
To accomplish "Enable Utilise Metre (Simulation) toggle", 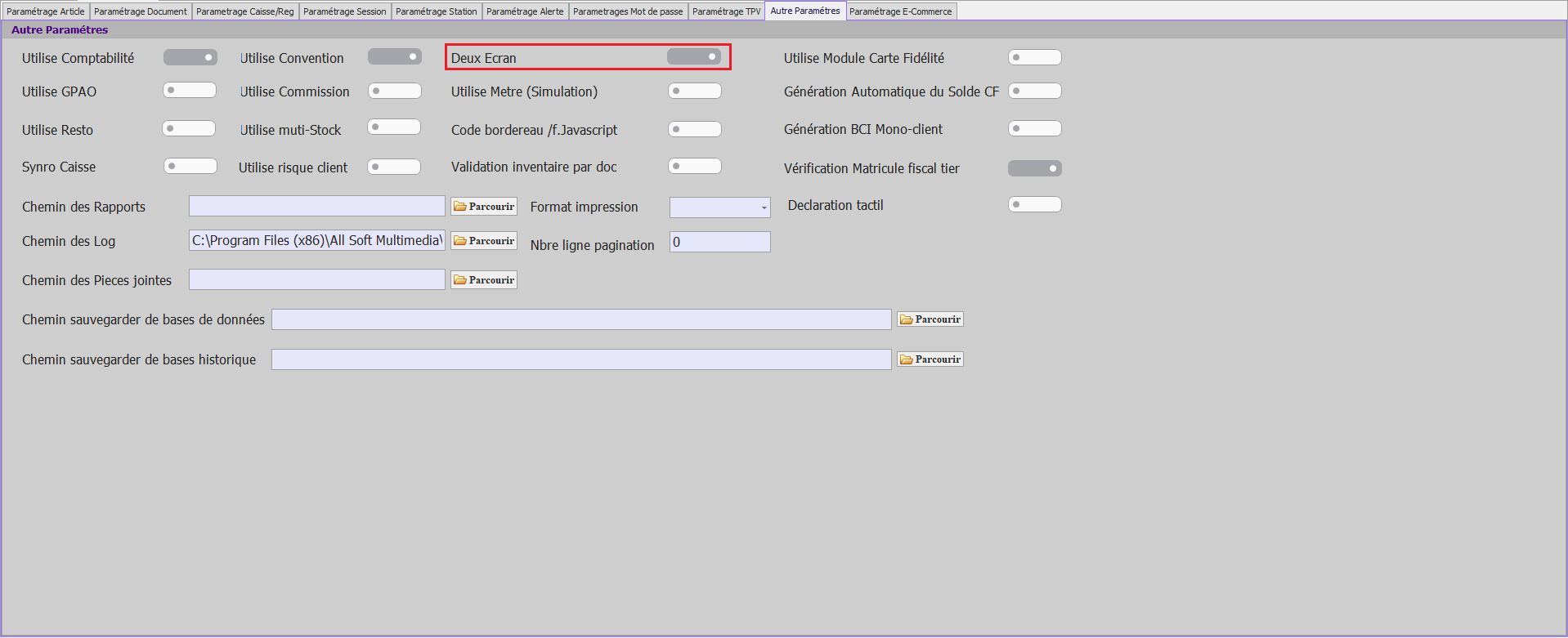I will [x=695, y=91].
